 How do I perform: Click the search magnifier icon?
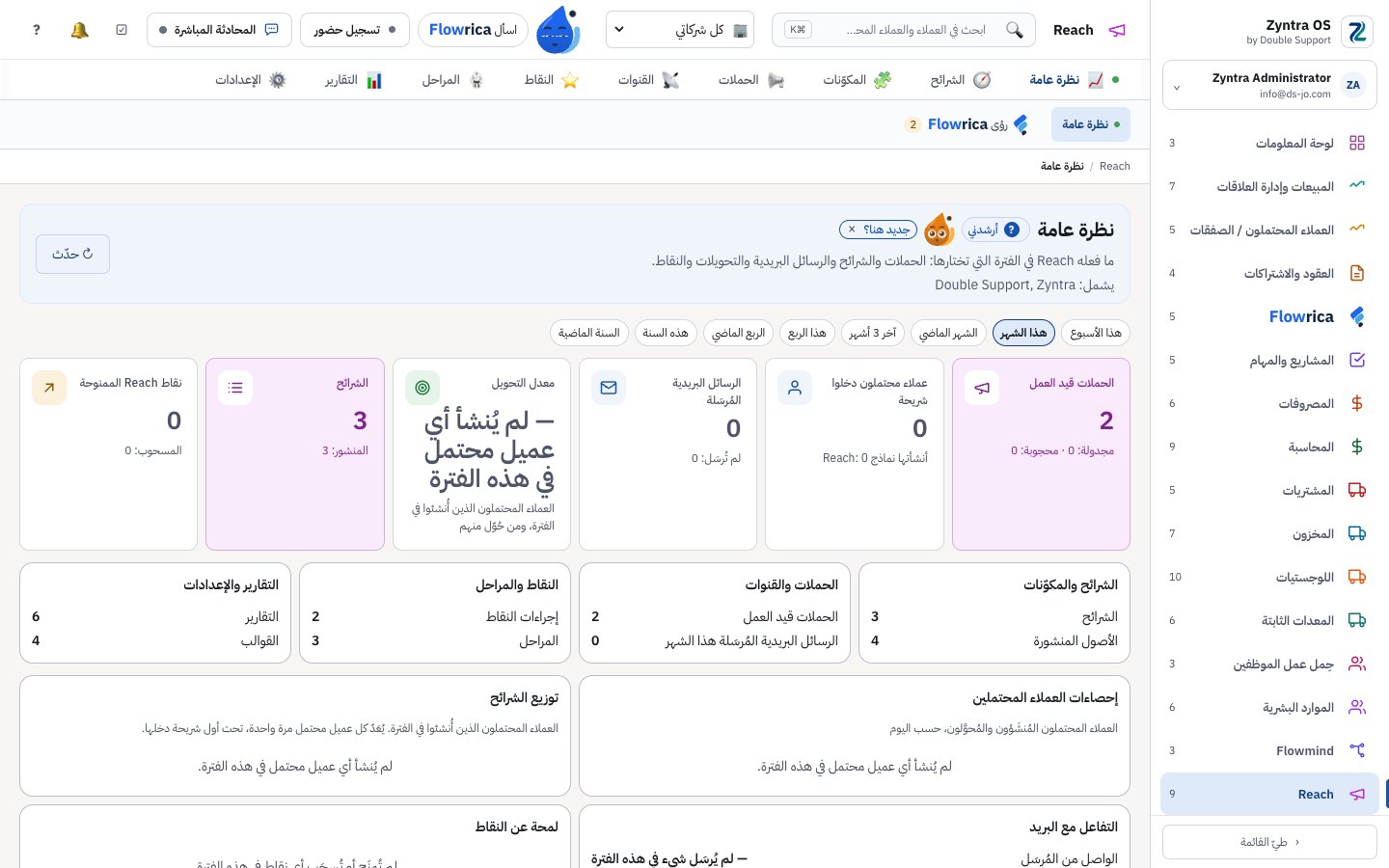[1014, 30]
